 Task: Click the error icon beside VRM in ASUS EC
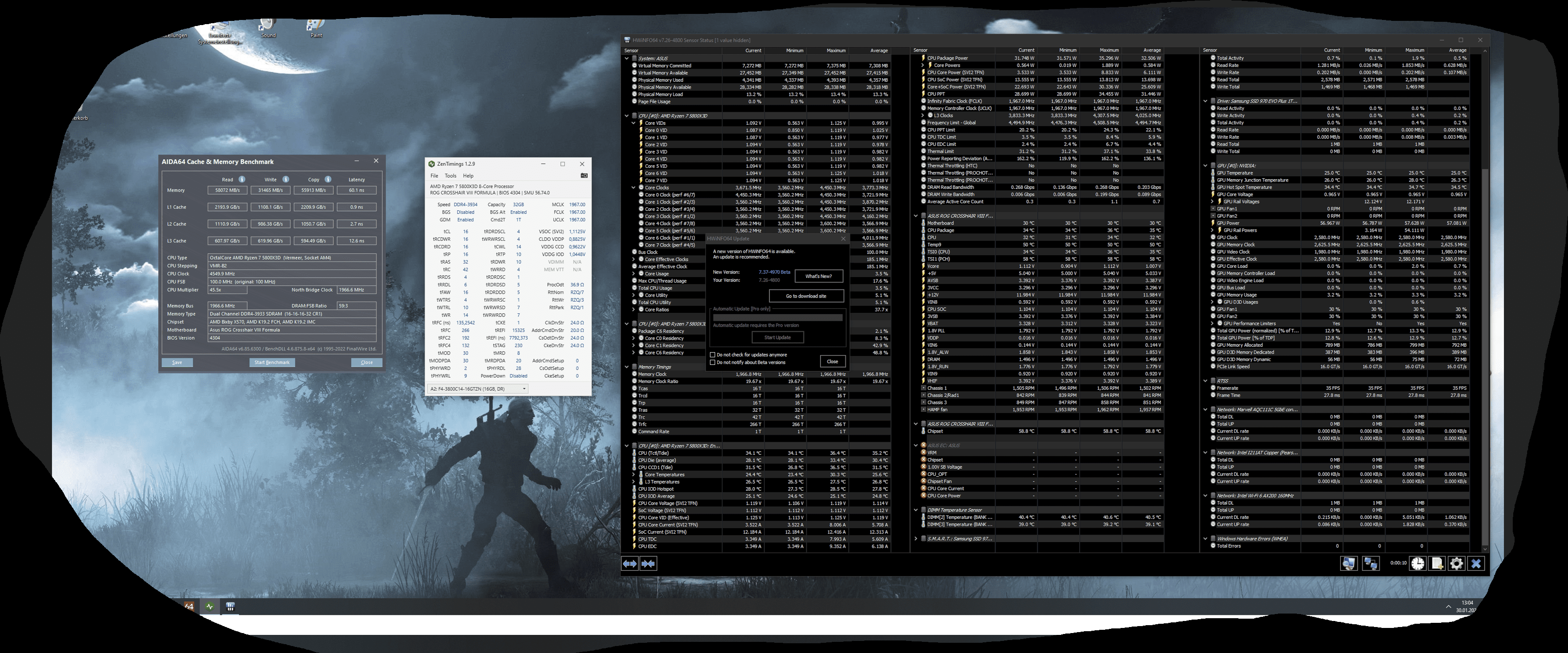point(923,453)
